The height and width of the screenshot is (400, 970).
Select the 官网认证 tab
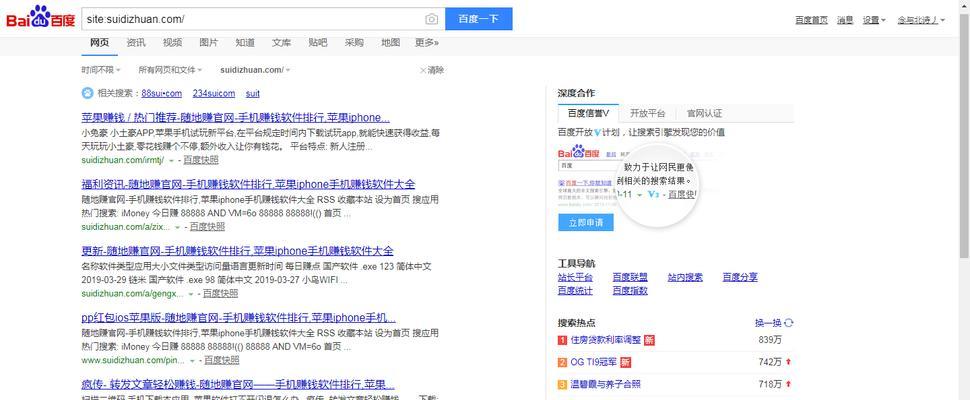tap(704, 113)
